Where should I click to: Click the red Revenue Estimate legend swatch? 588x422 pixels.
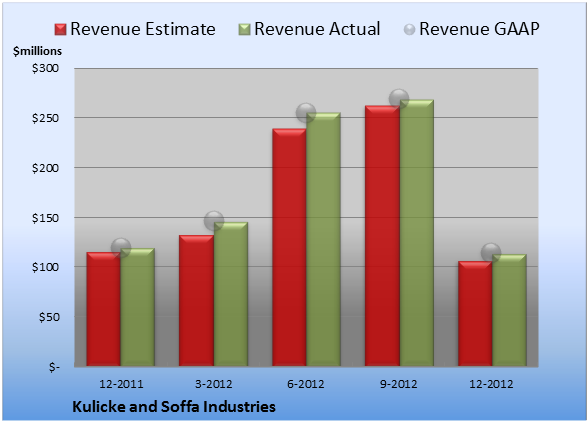[x=60, y=30]
